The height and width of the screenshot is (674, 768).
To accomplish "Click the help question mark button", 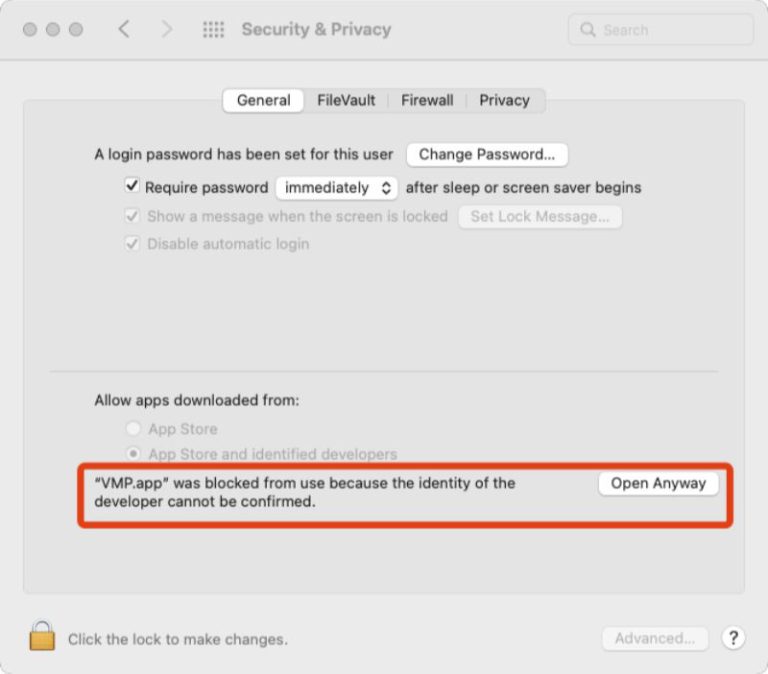I will pyautogui.click(x=733, y=638).
